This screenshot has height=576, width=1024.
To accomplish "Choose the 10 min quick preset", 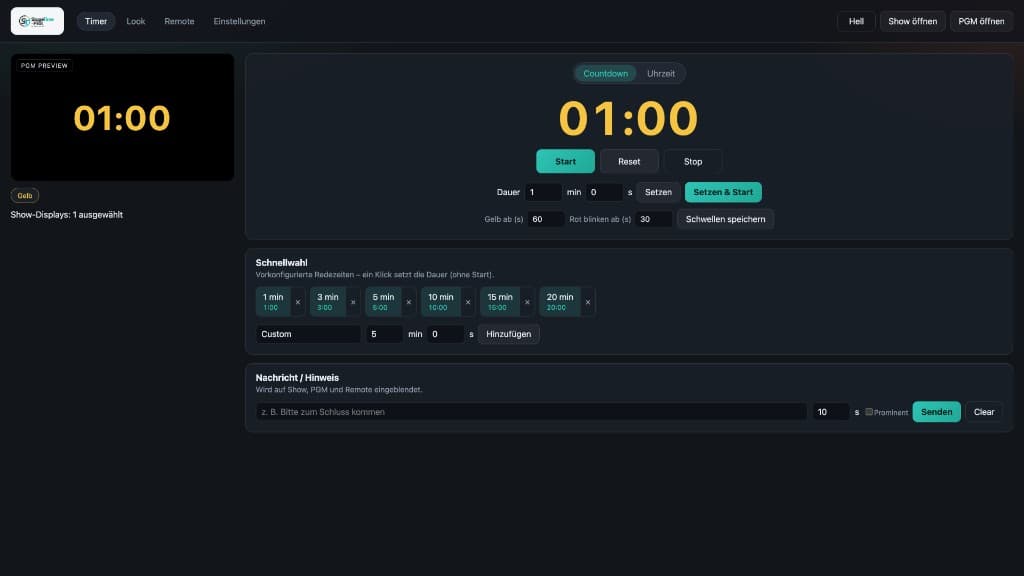I will [x=441, y=302].
